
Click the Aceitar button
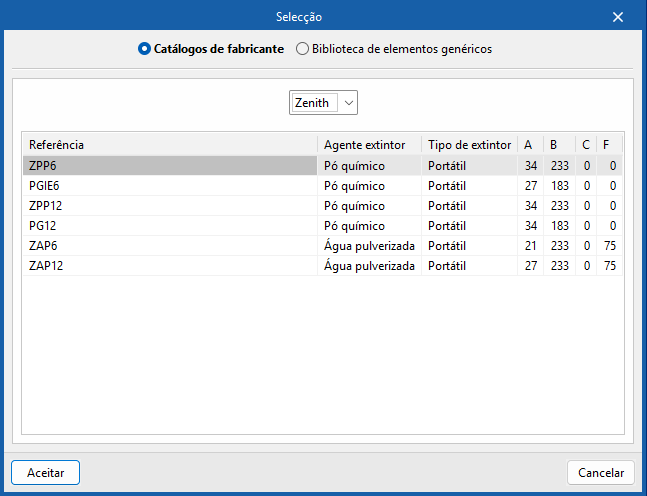point(45,473)
